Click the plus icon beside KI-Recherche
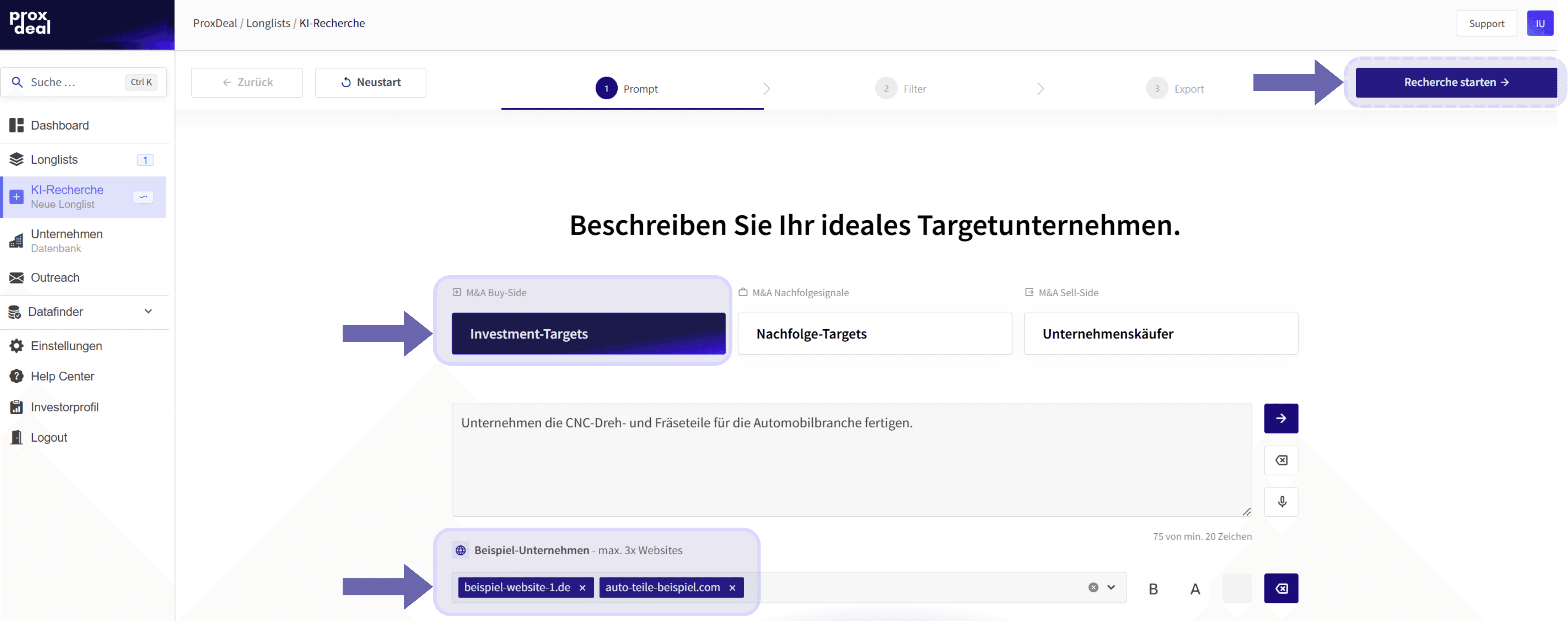The width and height of the screenshot is (1568, 621). point(16,197)
